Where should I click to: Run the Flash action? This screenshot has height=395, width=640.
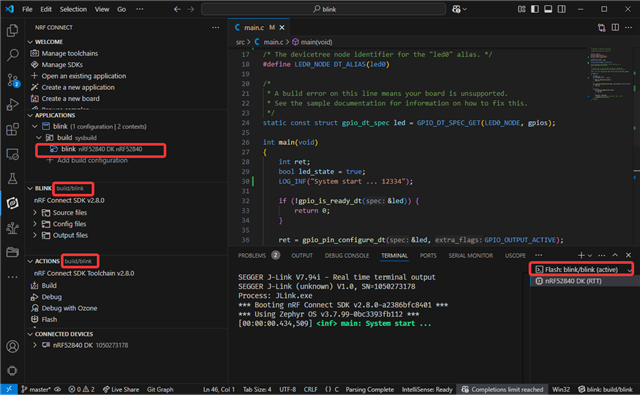(x=49, y=320)
